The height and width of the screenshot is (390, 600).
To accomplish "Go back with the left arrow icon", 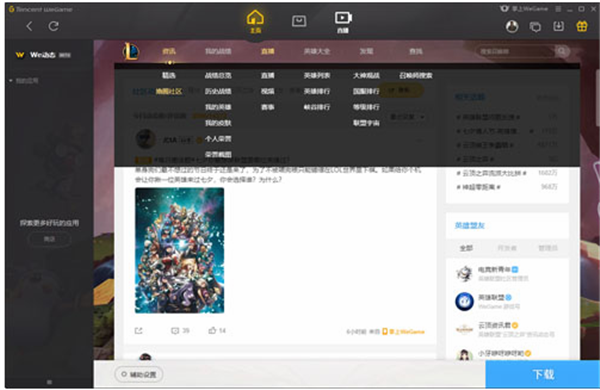I will click(29, 26).
